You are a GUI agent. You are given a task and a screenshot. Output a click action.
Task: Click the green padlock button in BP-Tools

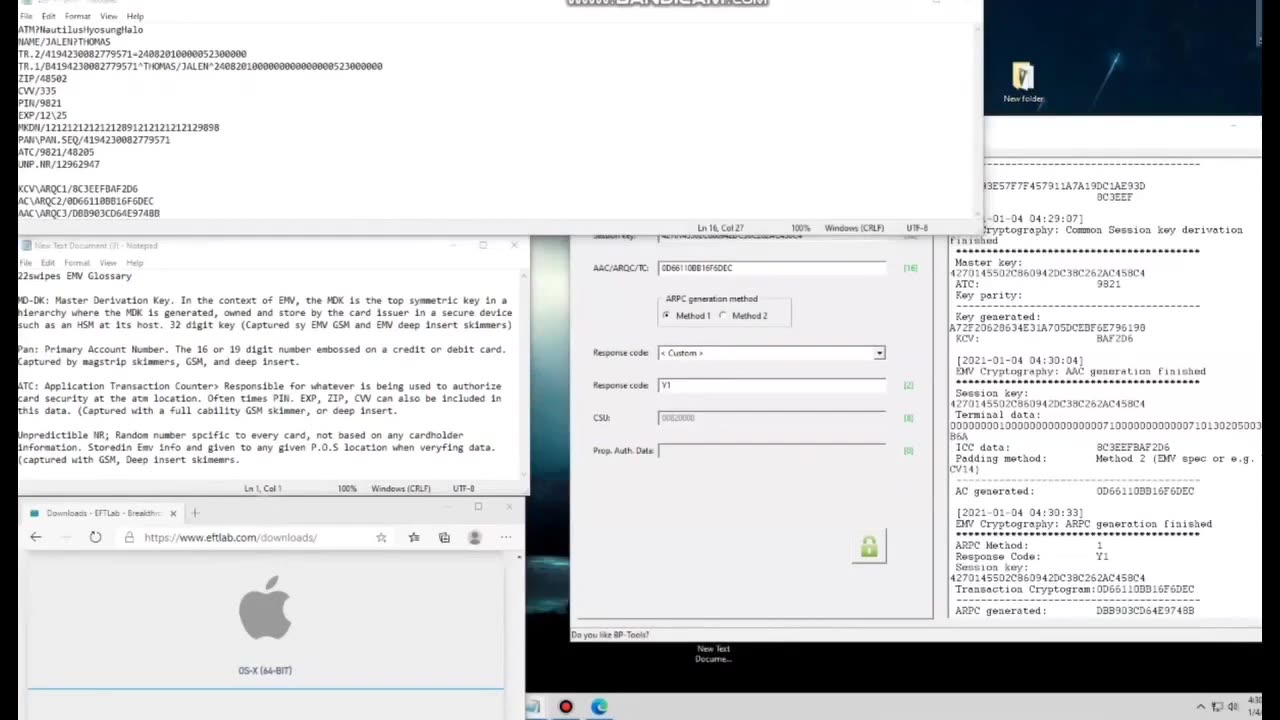[x=869, y=546]
